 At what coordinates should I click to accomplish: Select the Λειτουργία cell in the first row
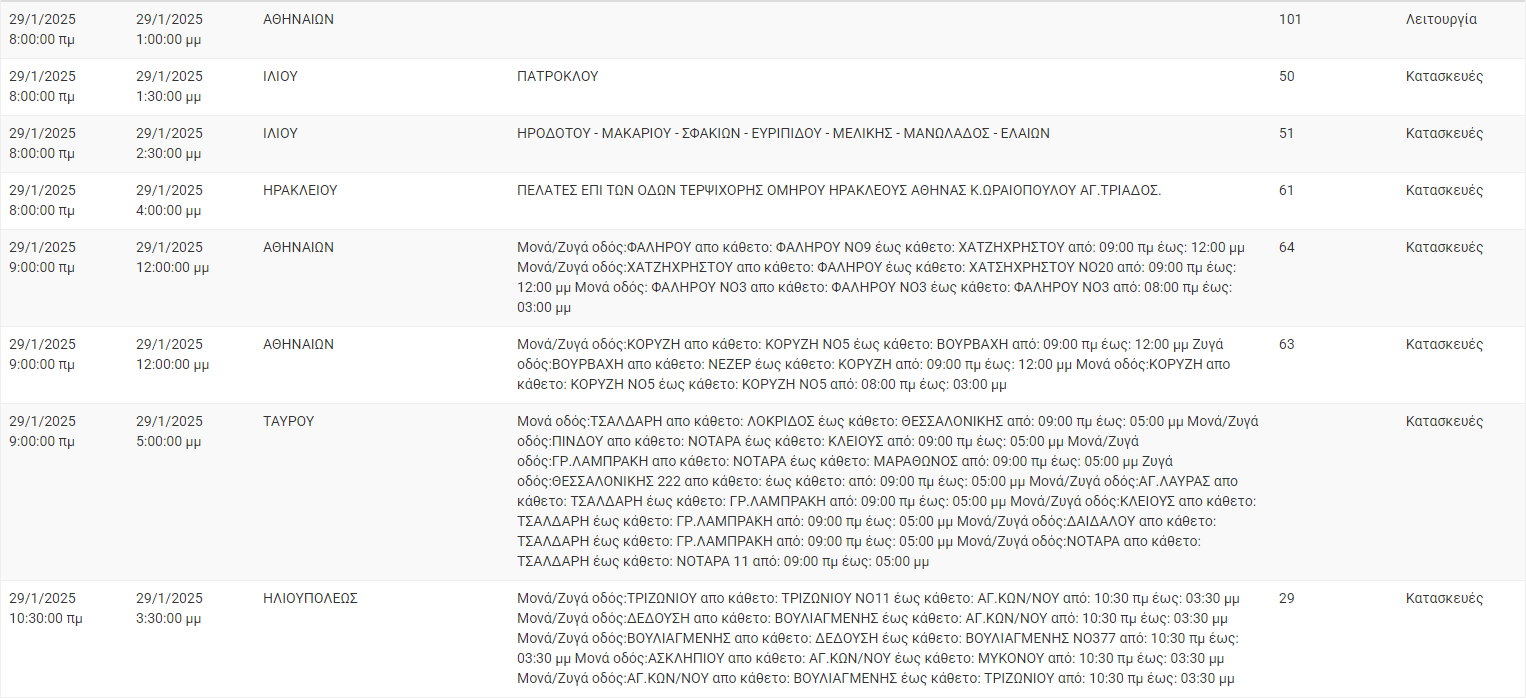[1441, 19]
